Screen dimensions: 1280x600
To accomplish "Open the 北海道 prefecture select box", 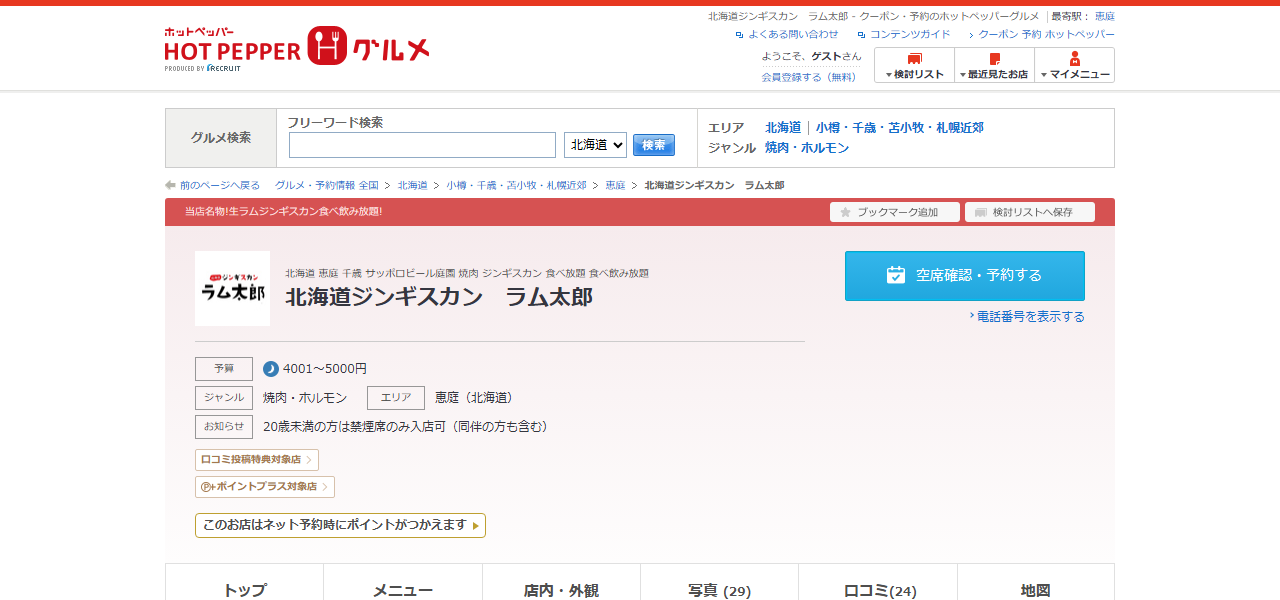I will click(x=595, y=145).
